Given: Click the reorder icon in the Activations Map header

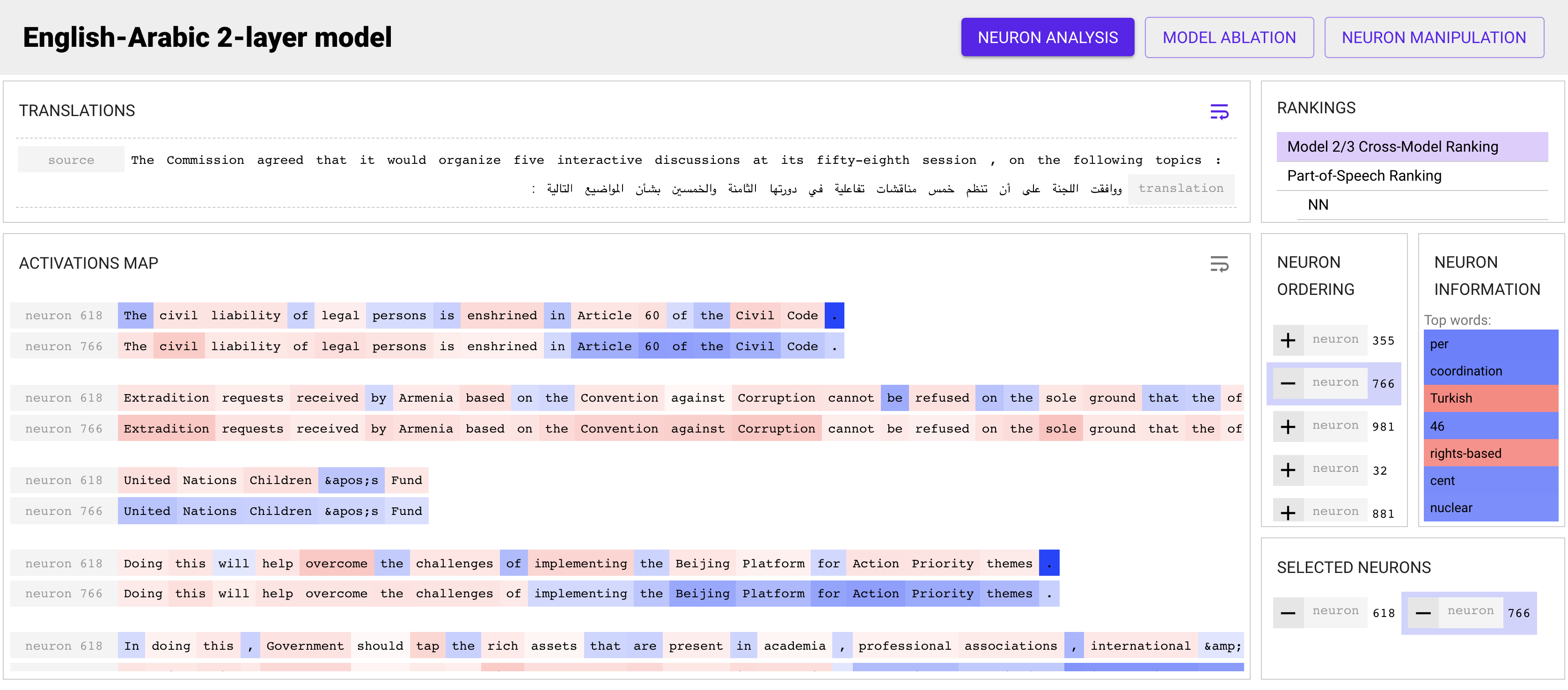Looking at the screenshot, I should [x=1219, y=264].
